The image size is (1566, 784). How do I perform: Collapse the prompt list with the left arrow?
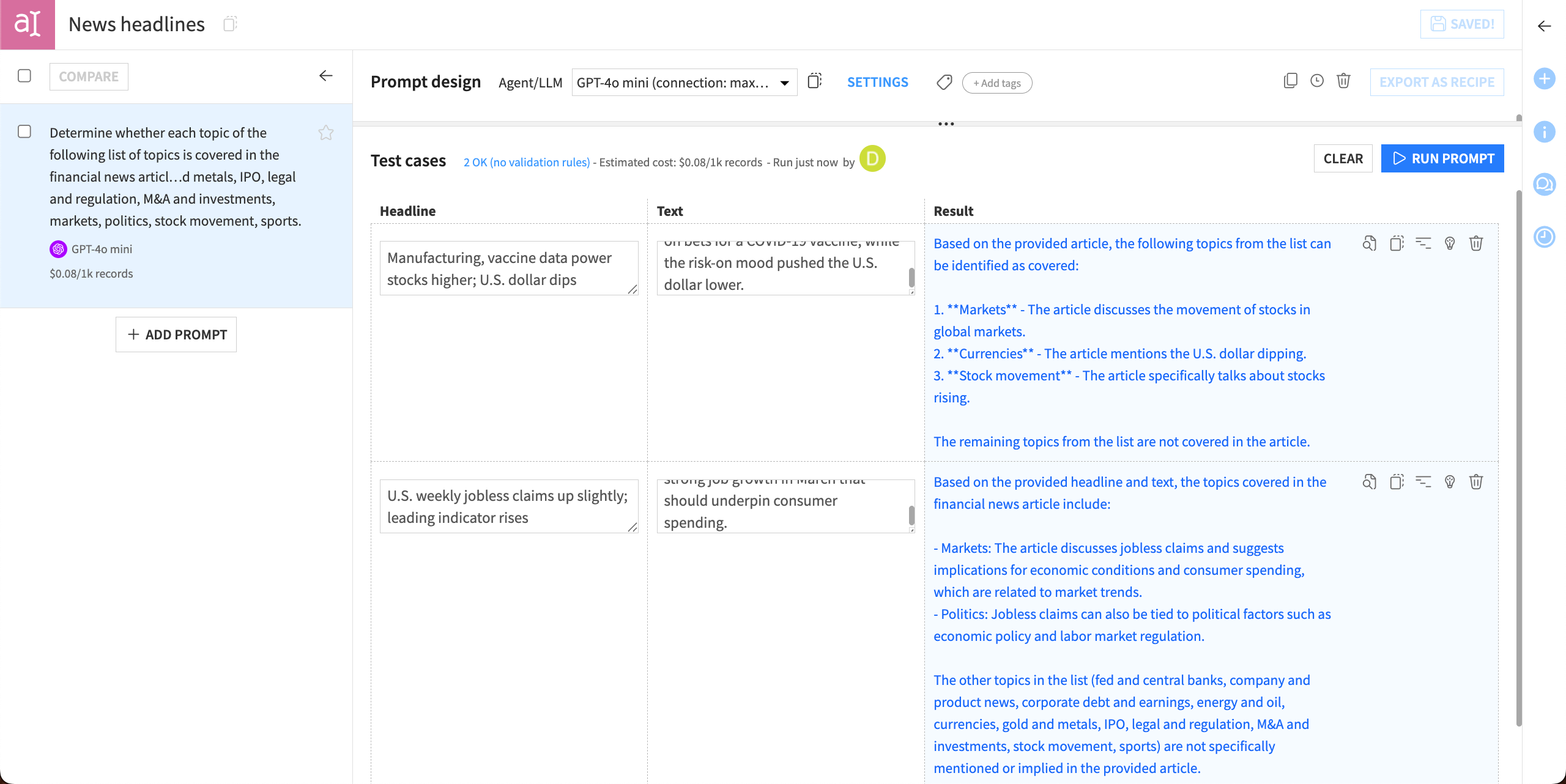[x=325, y=76]
